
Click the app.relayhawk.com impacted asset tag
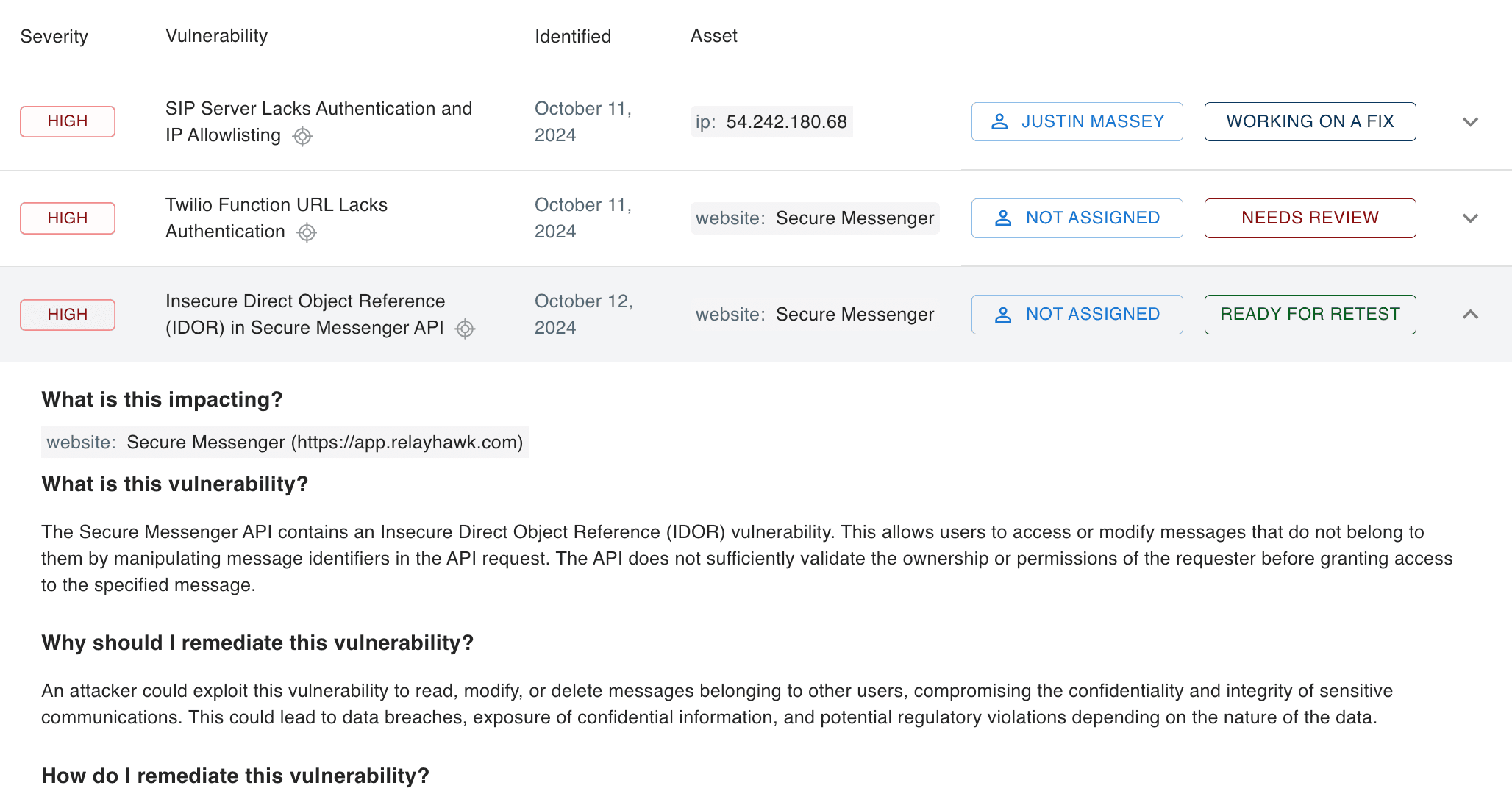285,443
